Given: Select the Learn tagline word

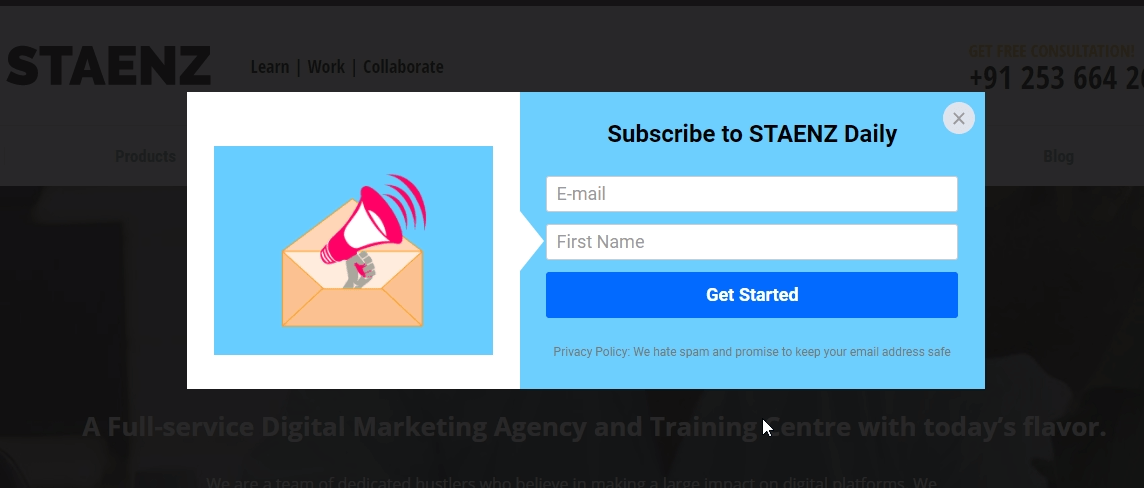Looking at the screenshot, I should point(270,66).
